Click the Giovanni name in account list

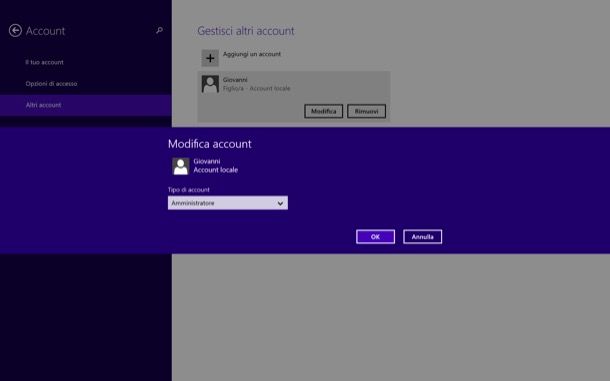pos(235,80)
